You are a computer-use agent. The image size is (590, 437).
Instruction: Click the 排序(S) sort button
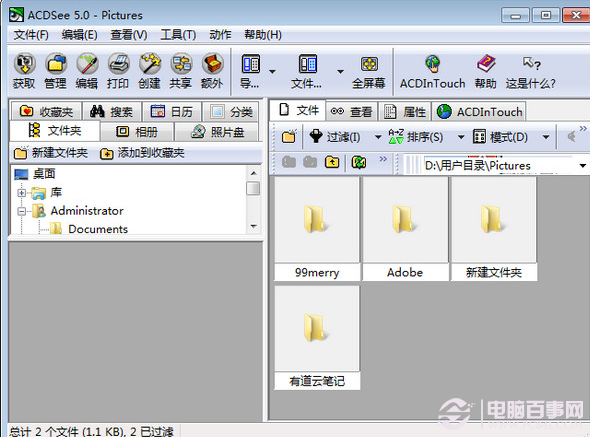[416, 137]
